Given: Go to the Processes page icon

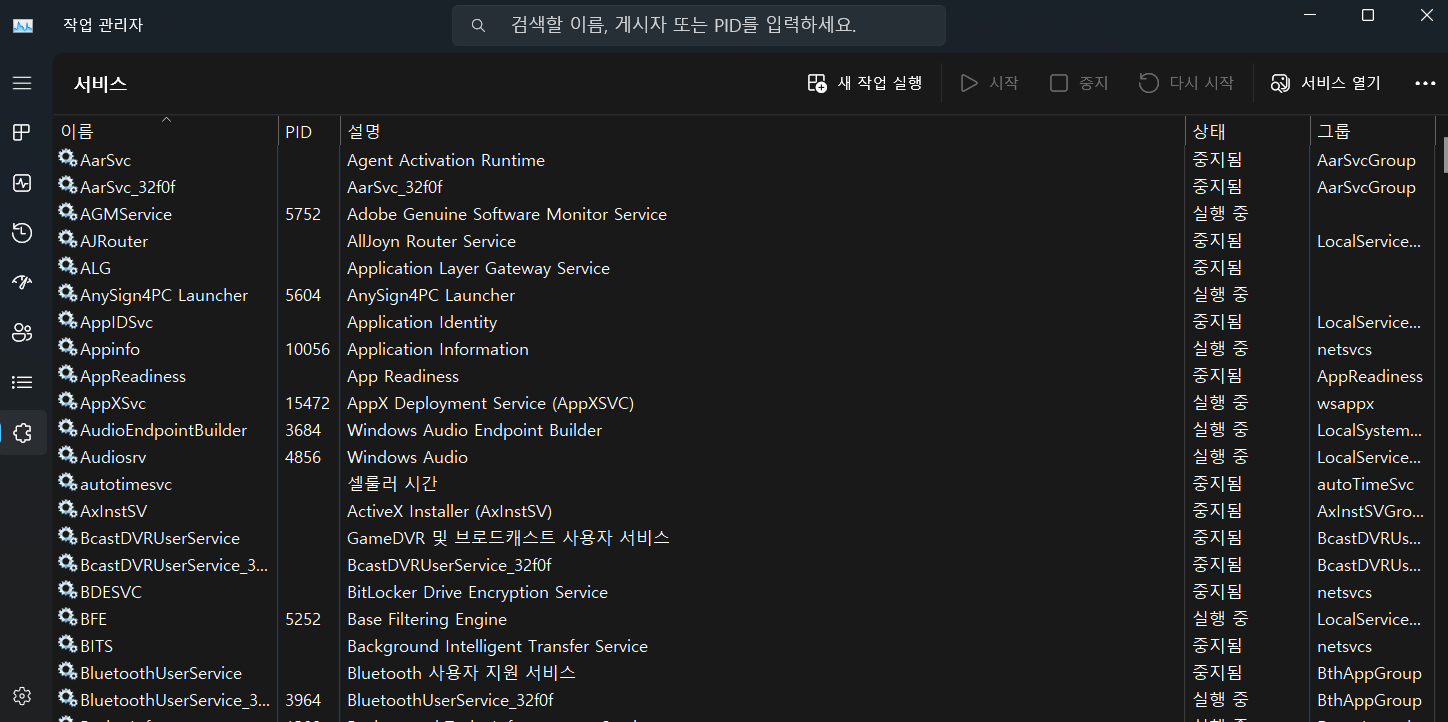Looking at the screenshot, I should pyautogui.click(x=22, y=133).
